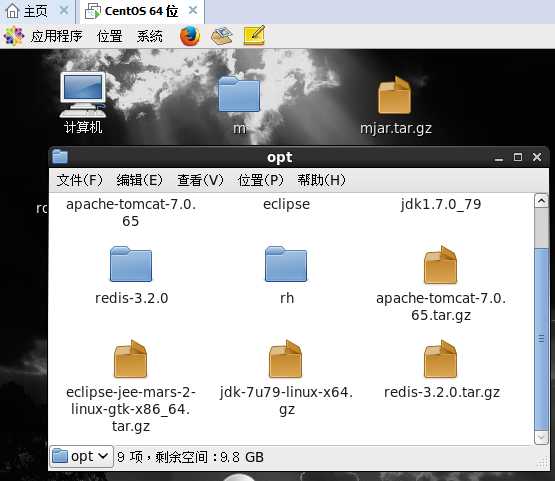This screenshot has height=481, width=555.
Task: Click apache-tomcat-7.0.65.tar.gz file name text
Action: point(441,307)
